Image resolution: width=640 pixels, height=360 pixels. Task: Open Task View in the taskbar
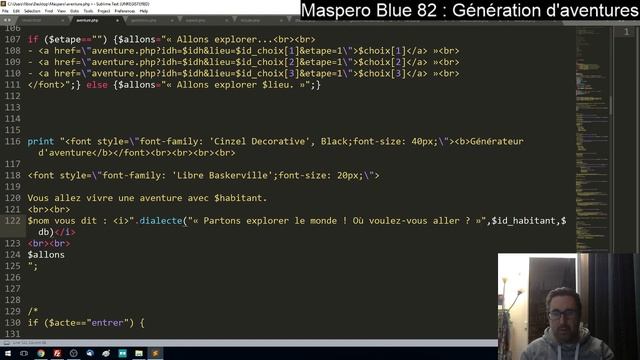[x=24, y=353]
